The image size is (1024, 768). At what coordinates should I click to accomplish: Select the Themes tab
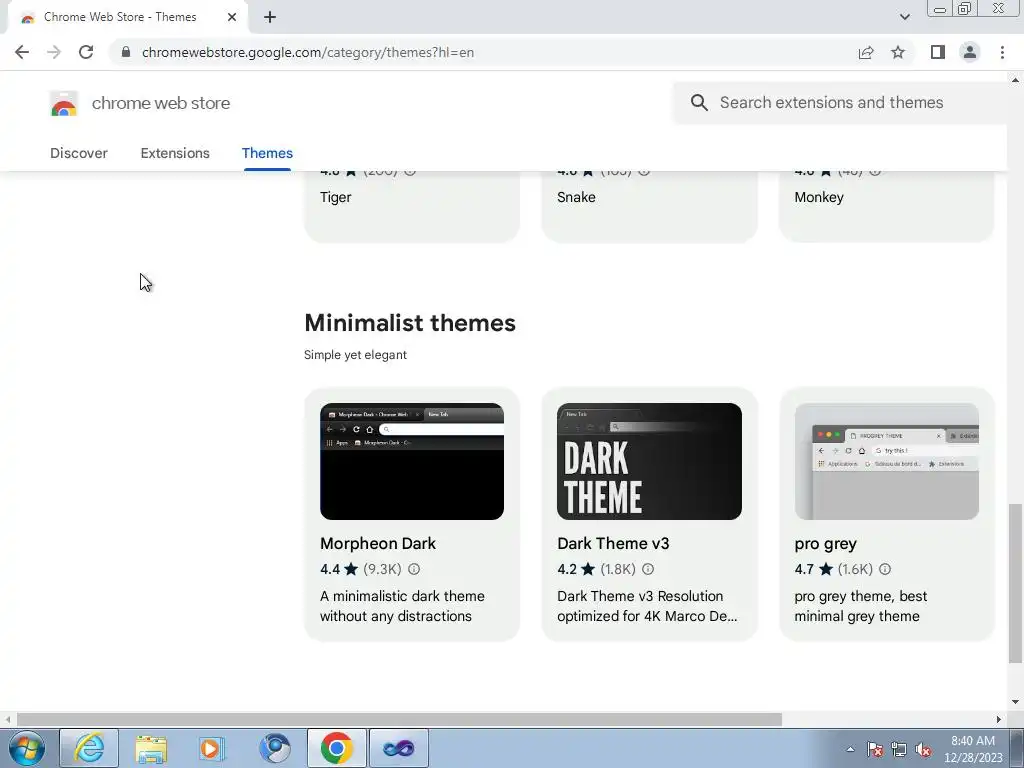(267, 153)
